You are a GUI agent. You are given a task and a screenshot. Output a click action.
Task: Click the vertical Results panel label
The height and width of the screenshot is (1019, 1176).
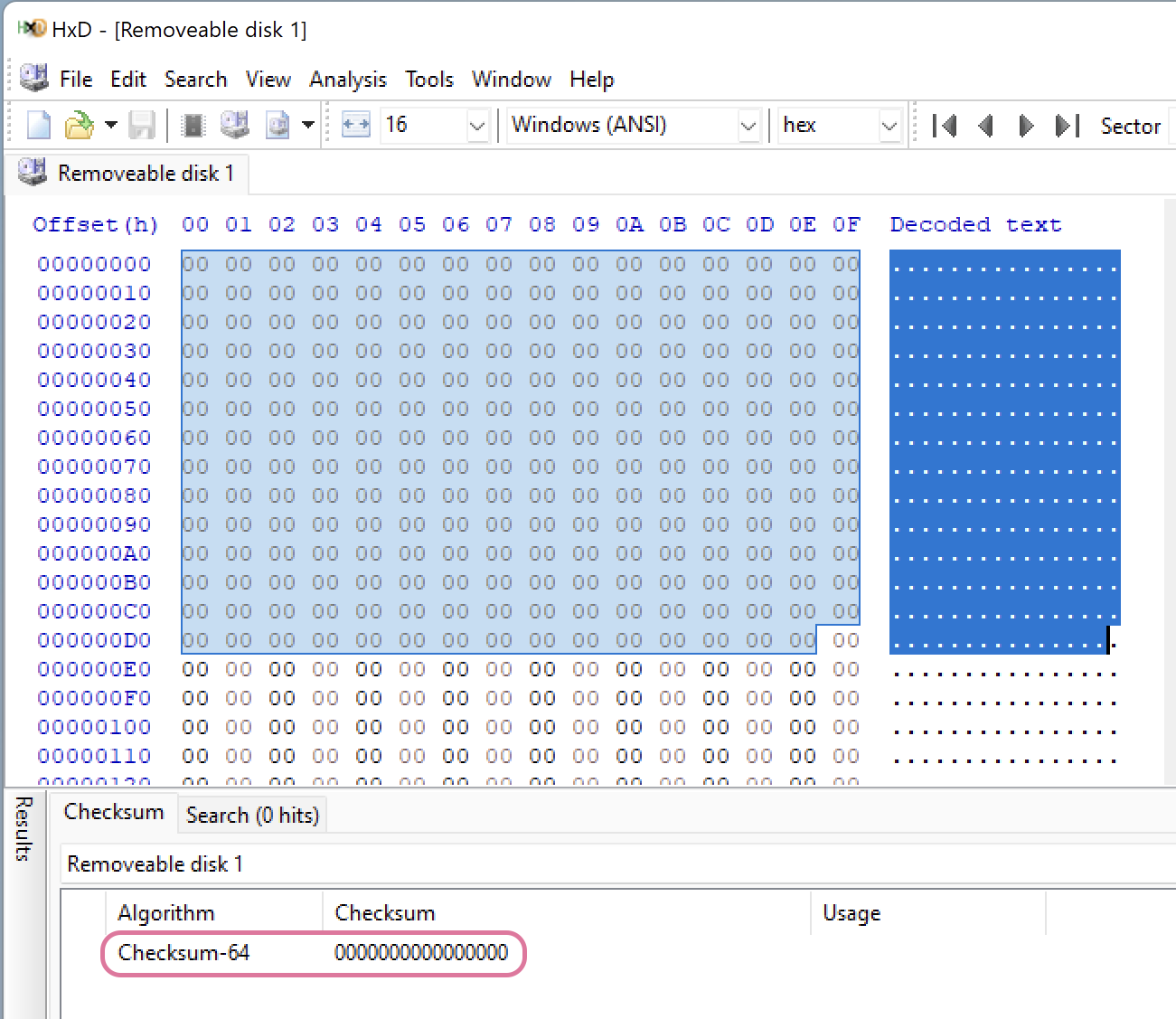[x=24, y=828]
